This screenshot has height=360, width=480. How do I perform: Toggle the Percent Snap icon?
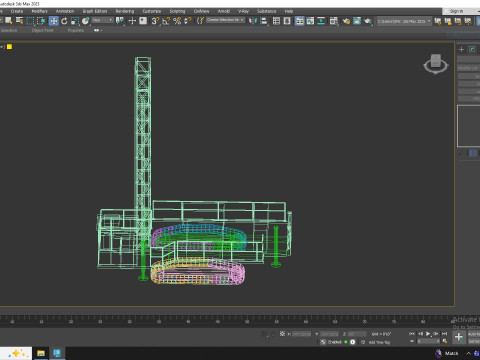[x=177, y=21]
